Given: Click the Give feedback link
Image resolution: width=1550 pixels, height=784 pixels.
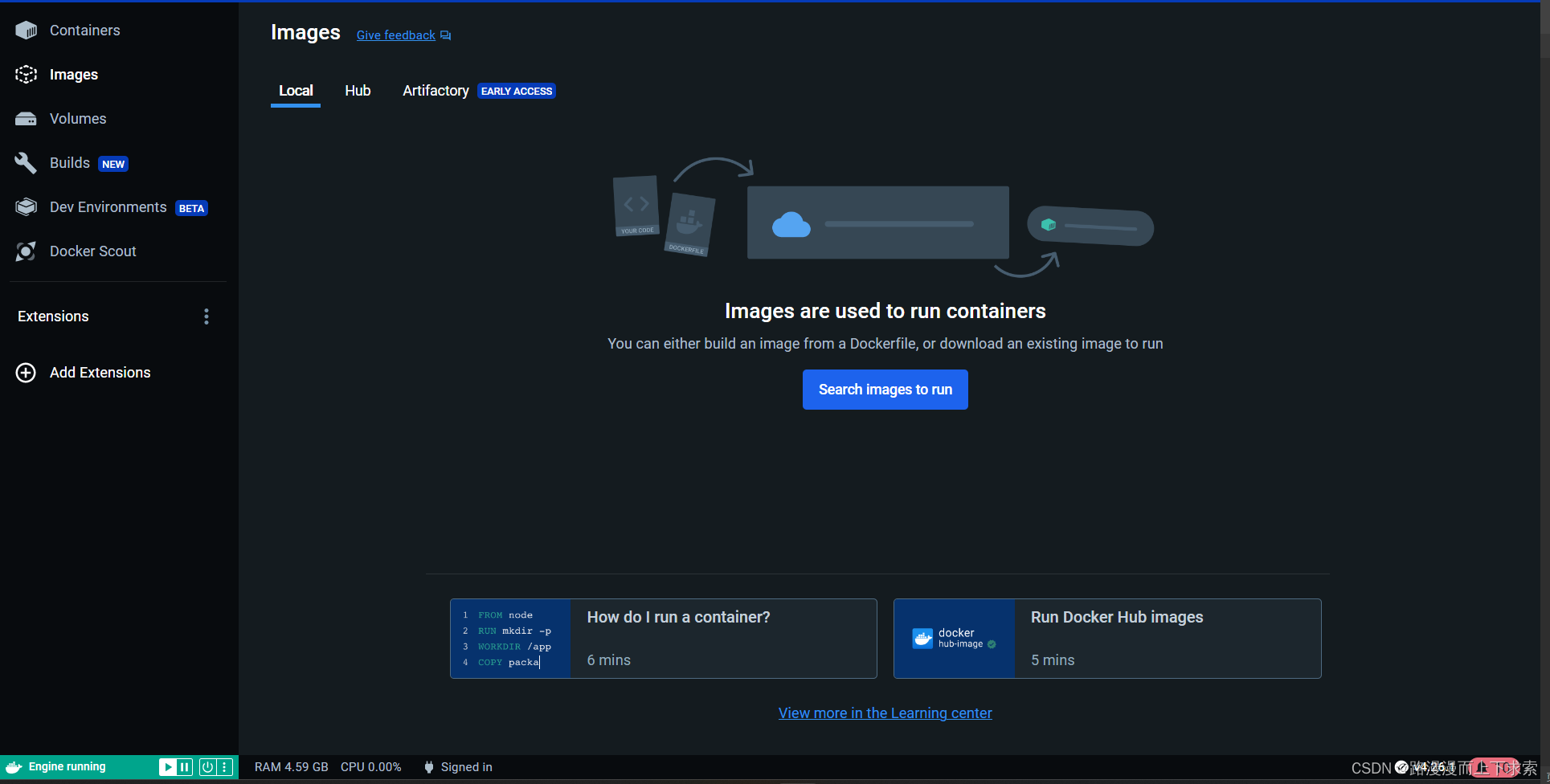Looking at the screenshot, I should click(x=396, y=35).
